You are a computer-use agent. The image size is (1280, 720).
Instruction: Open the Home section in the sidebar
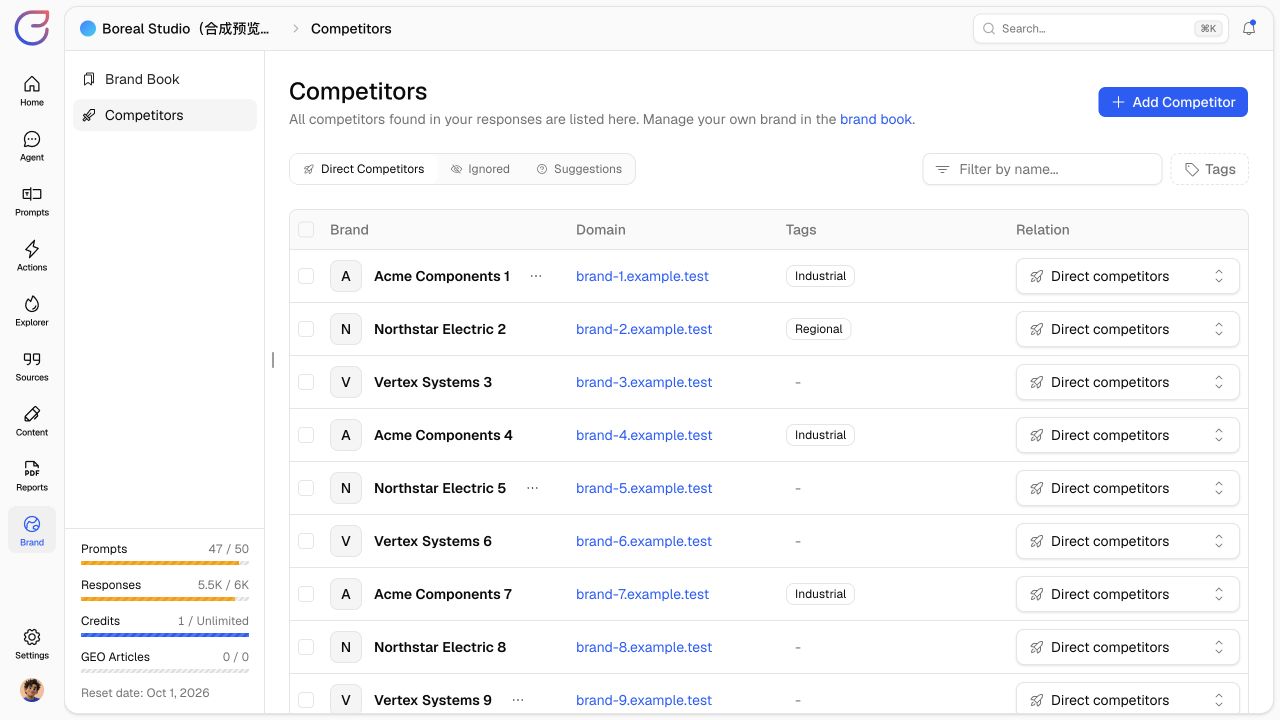point(32,90)
